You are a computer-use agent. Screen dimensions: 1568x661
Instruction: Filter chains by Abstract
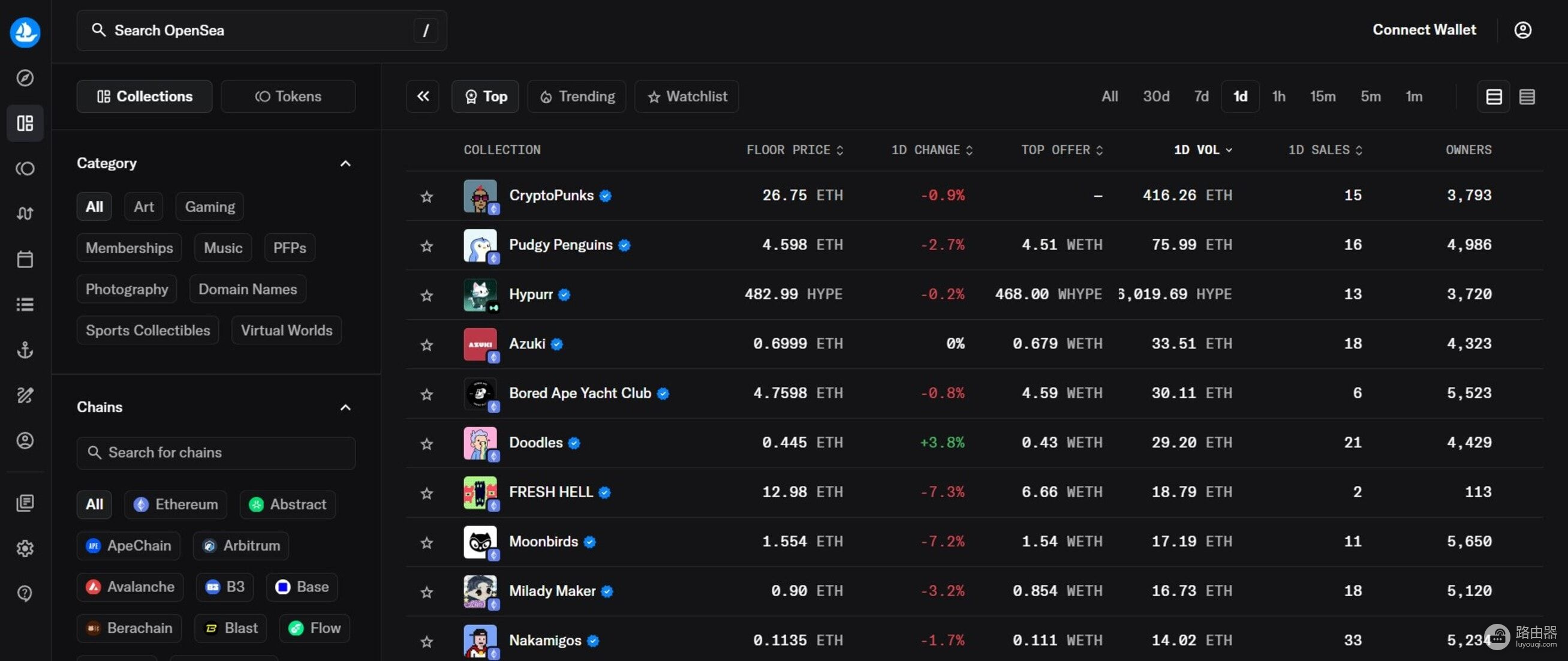[x=288, y=504]
